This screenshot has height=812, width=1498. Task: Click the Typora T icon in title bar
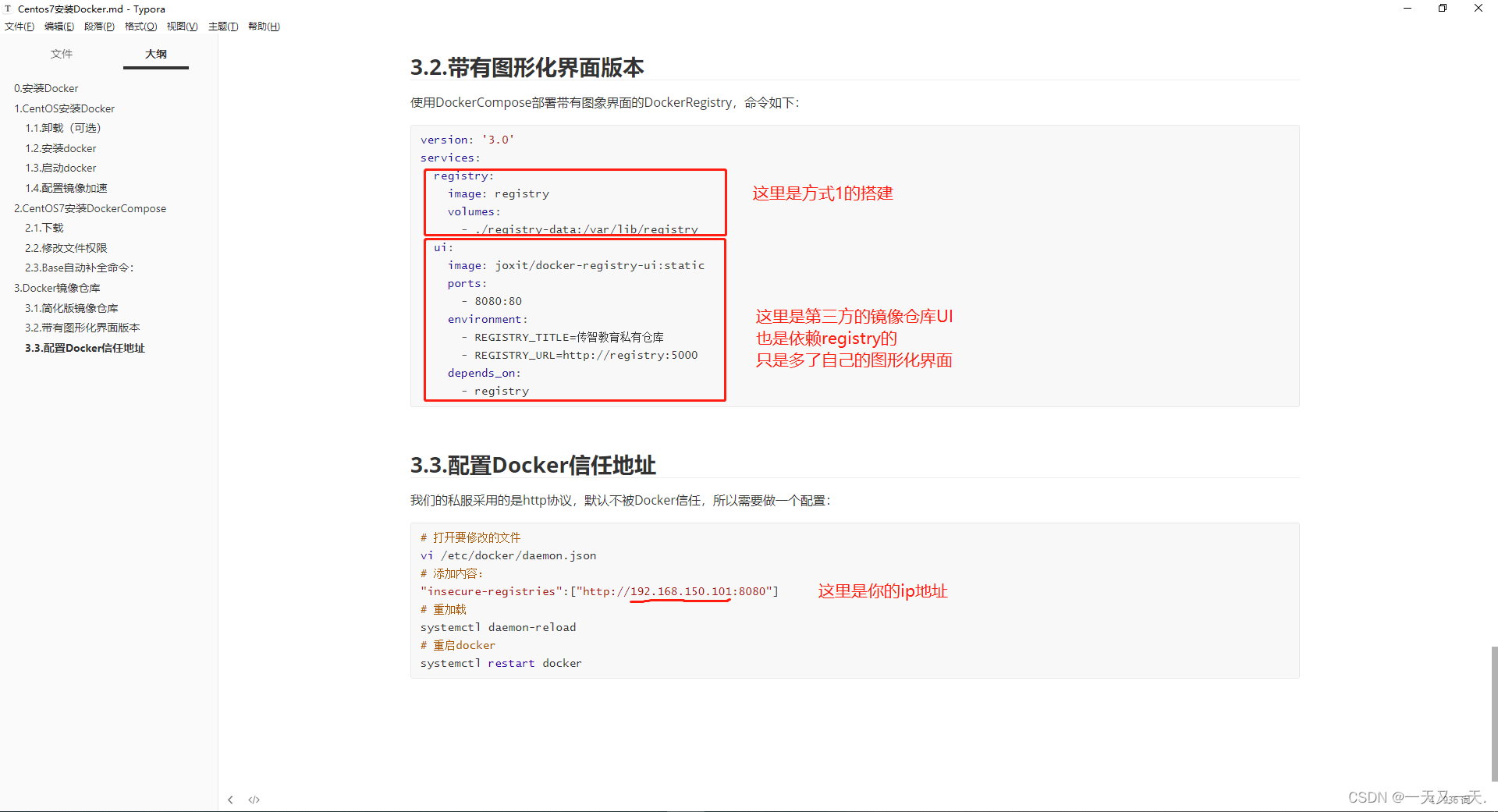pos(8,9)
